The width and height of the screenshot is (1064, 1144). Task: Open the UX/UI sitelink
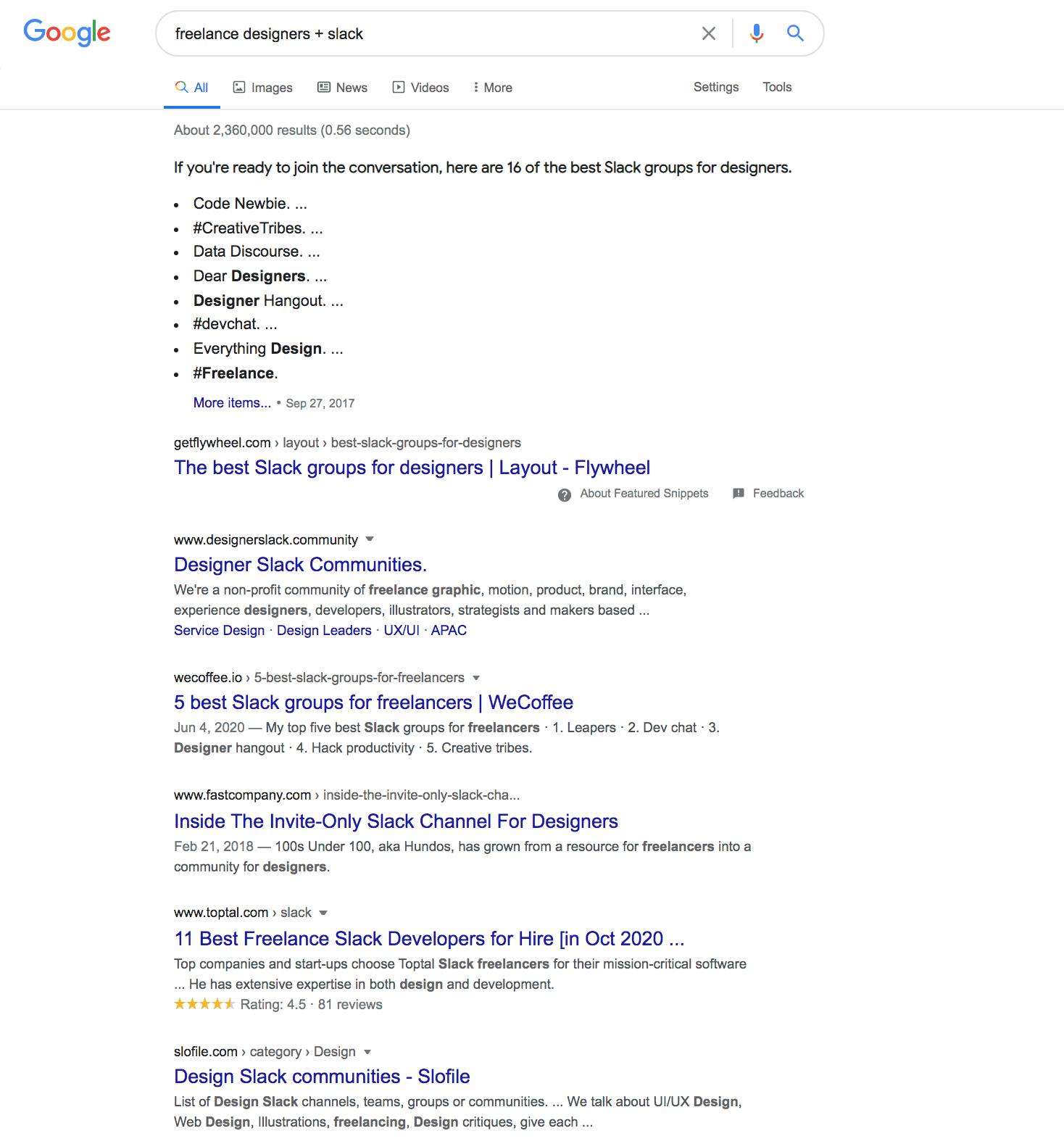click(x=402, y=631)
